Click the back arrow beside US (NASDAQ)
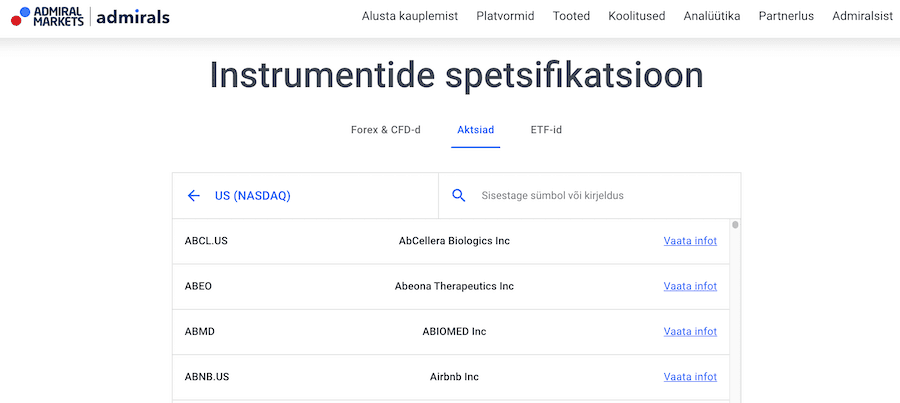 pyautogui.click(x=194, y=196)
